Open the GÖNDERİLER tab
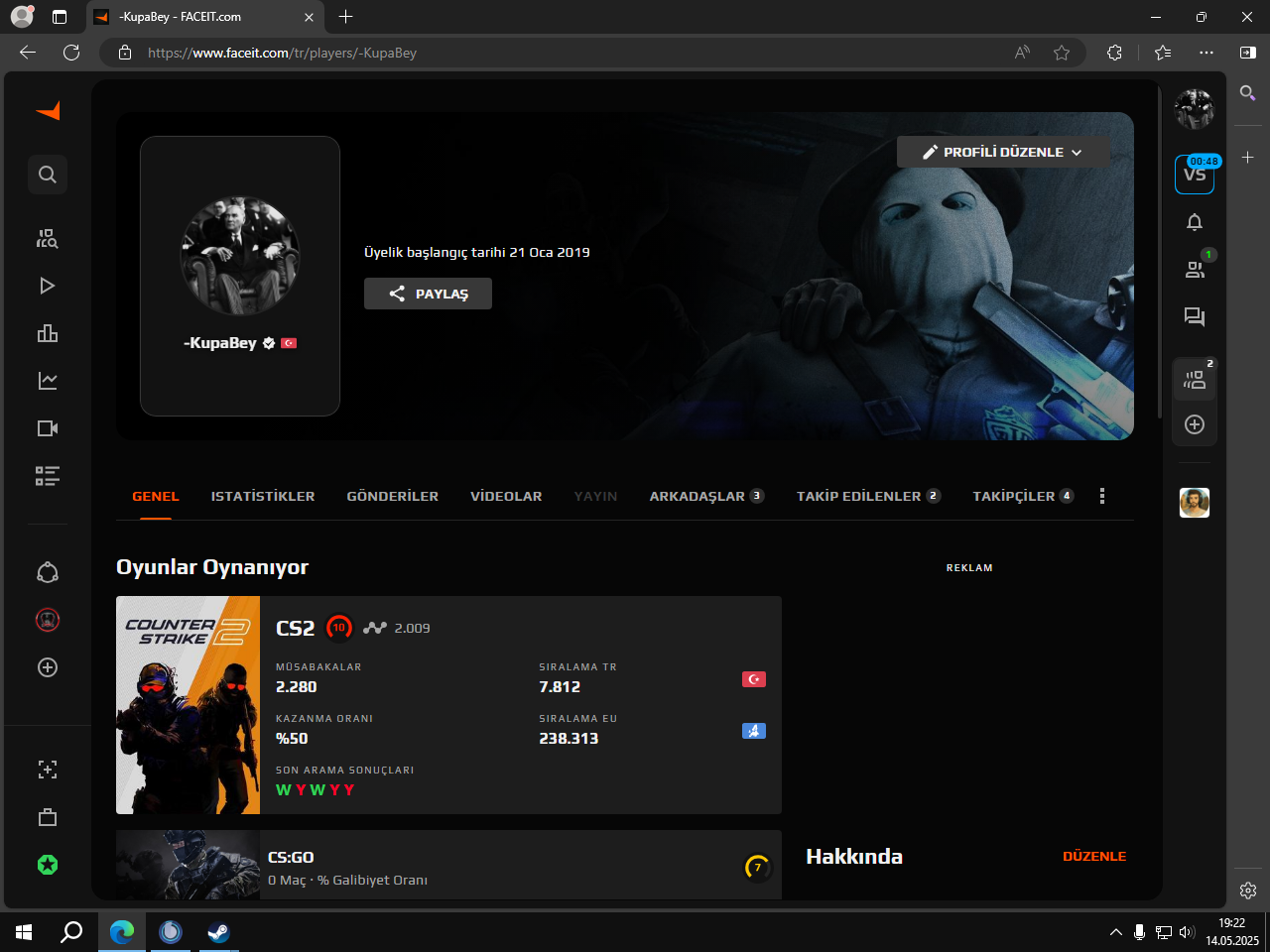The height and width of the screenshot is (952, 1270). point(392,496)
